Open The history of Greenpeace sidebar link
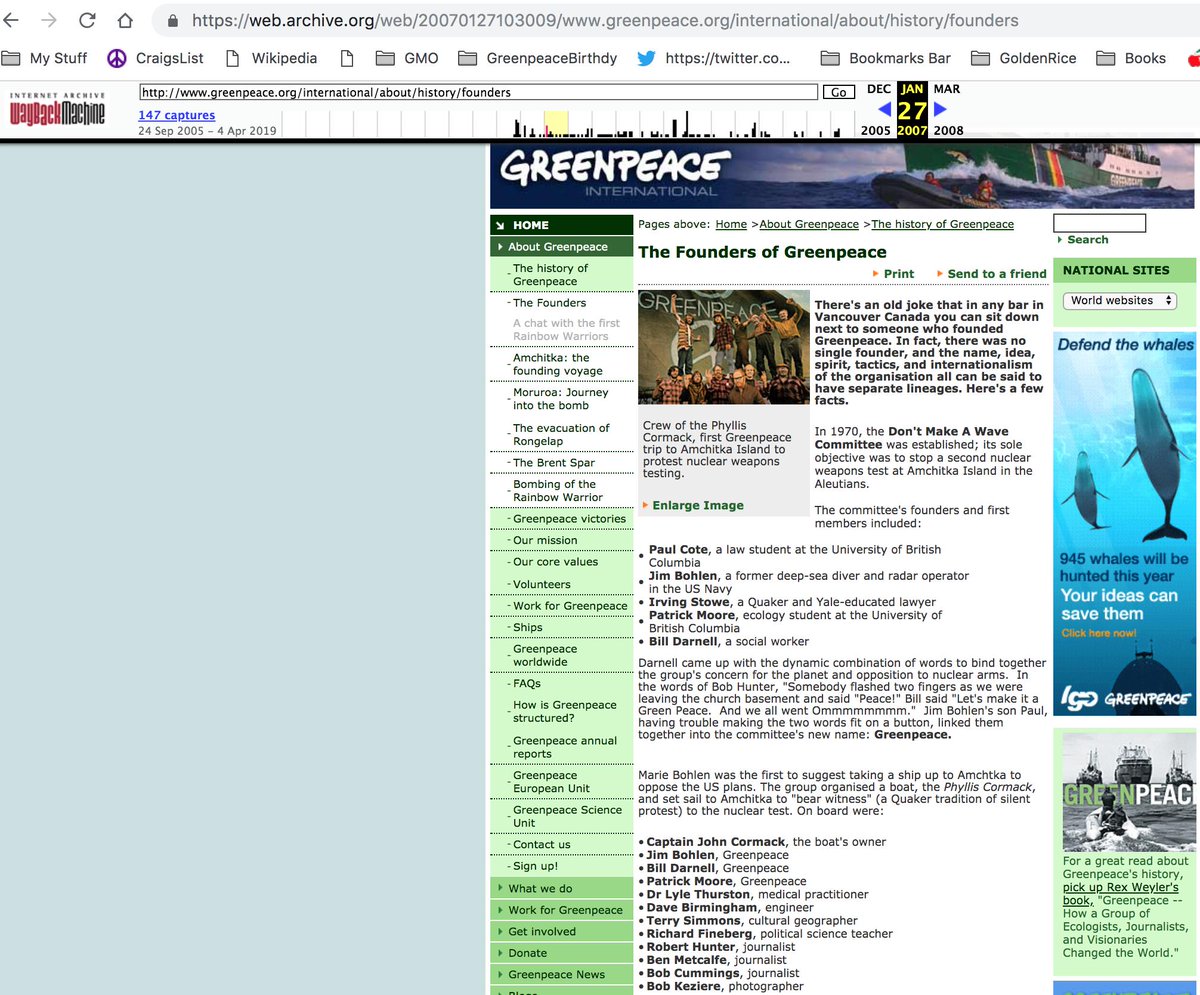 tap(550, 275)
